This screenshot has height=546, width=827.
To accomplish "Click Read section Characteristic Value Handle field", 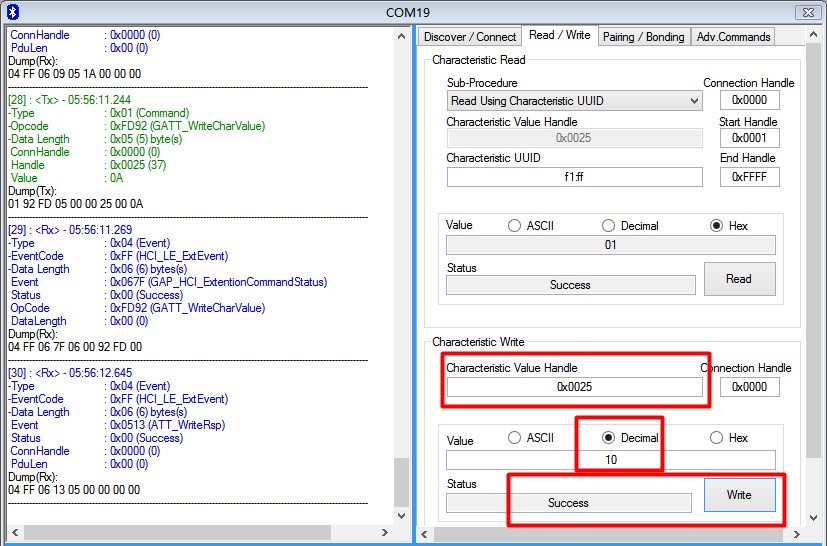I will (574, 138).
